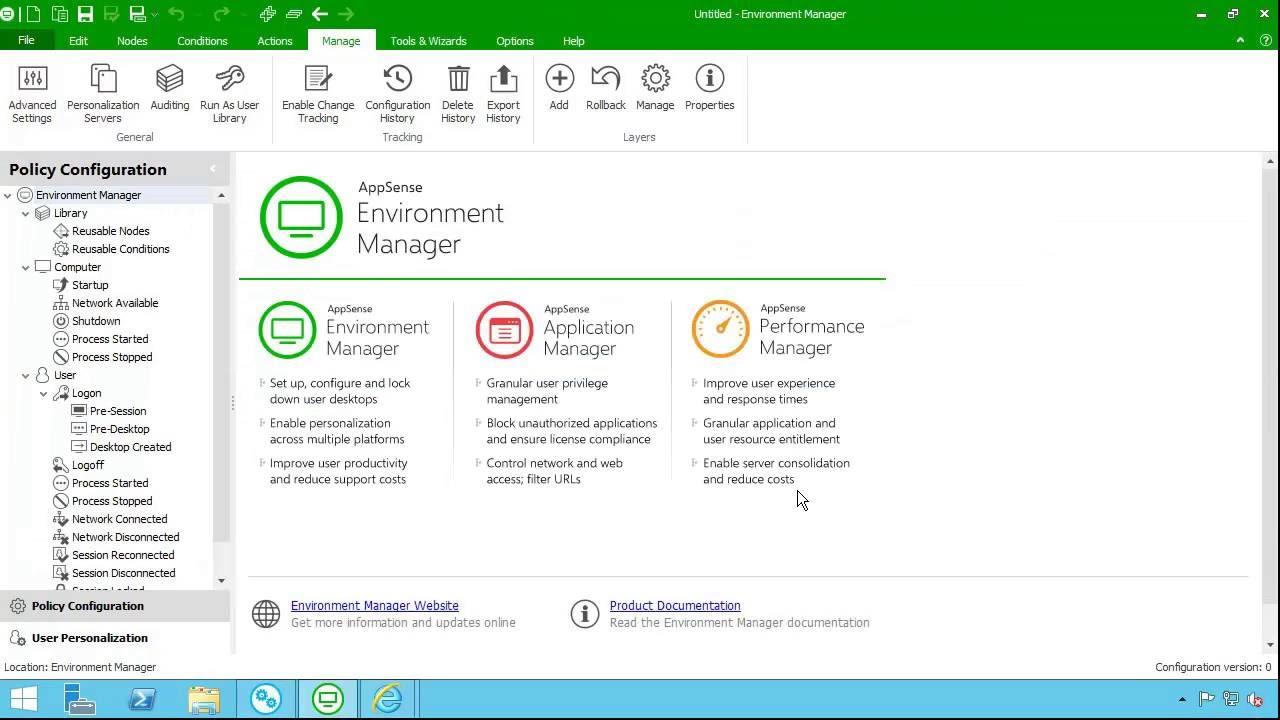
Task: Click the tree scrollbar down arrow
Action: click(x=222, y=580)
